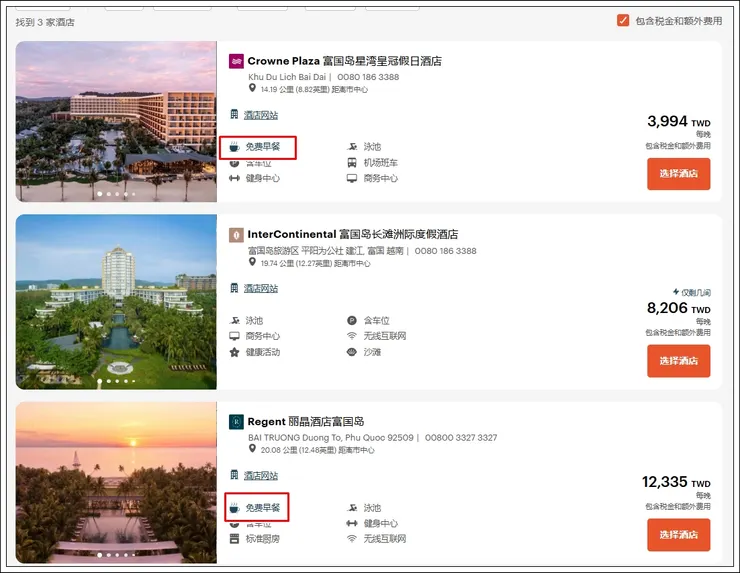Click 选择酒店 button for Regent
The width and height of the screenshot is (740, 573).
tap(678, 535)
